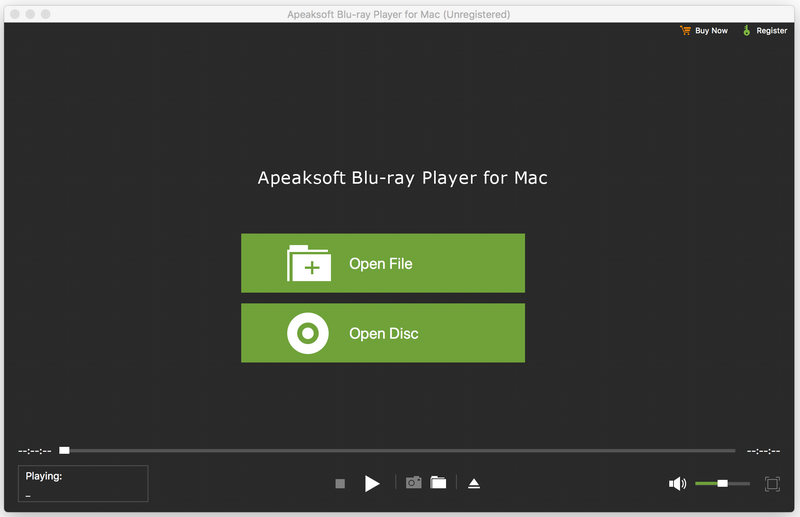Open the snapshot folder icon
The height and width of the screenshot is (517, 800).
[438, 482]
